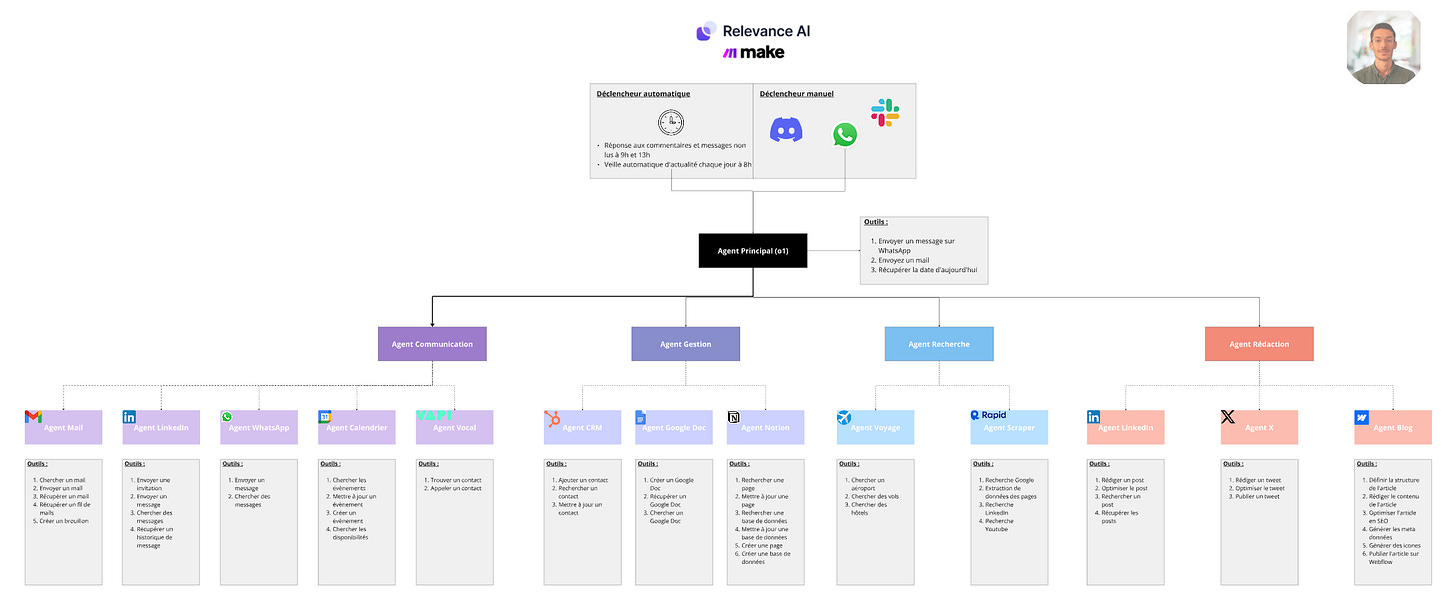Select the black Agent Principal (o1) box
The width and height of the screenshot is (1456, 610).
(x=753, y=251)
